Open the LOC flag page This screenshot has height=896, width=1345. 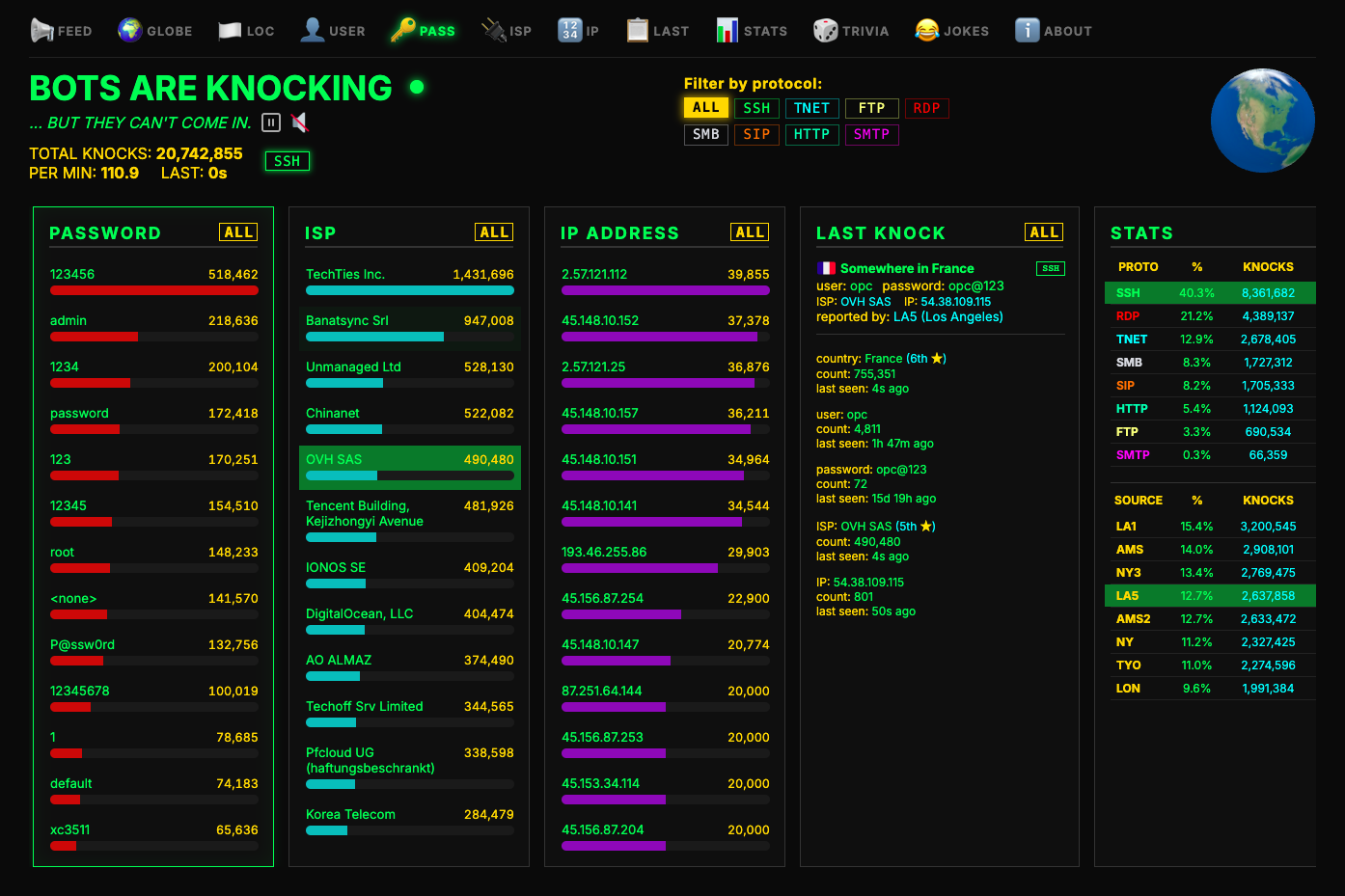(x=246, y=31)
